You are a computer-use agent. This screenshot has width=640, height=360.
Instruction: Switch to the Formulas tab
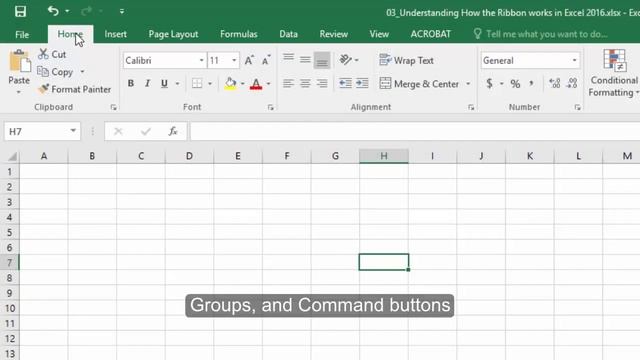(x=239, y=34)
